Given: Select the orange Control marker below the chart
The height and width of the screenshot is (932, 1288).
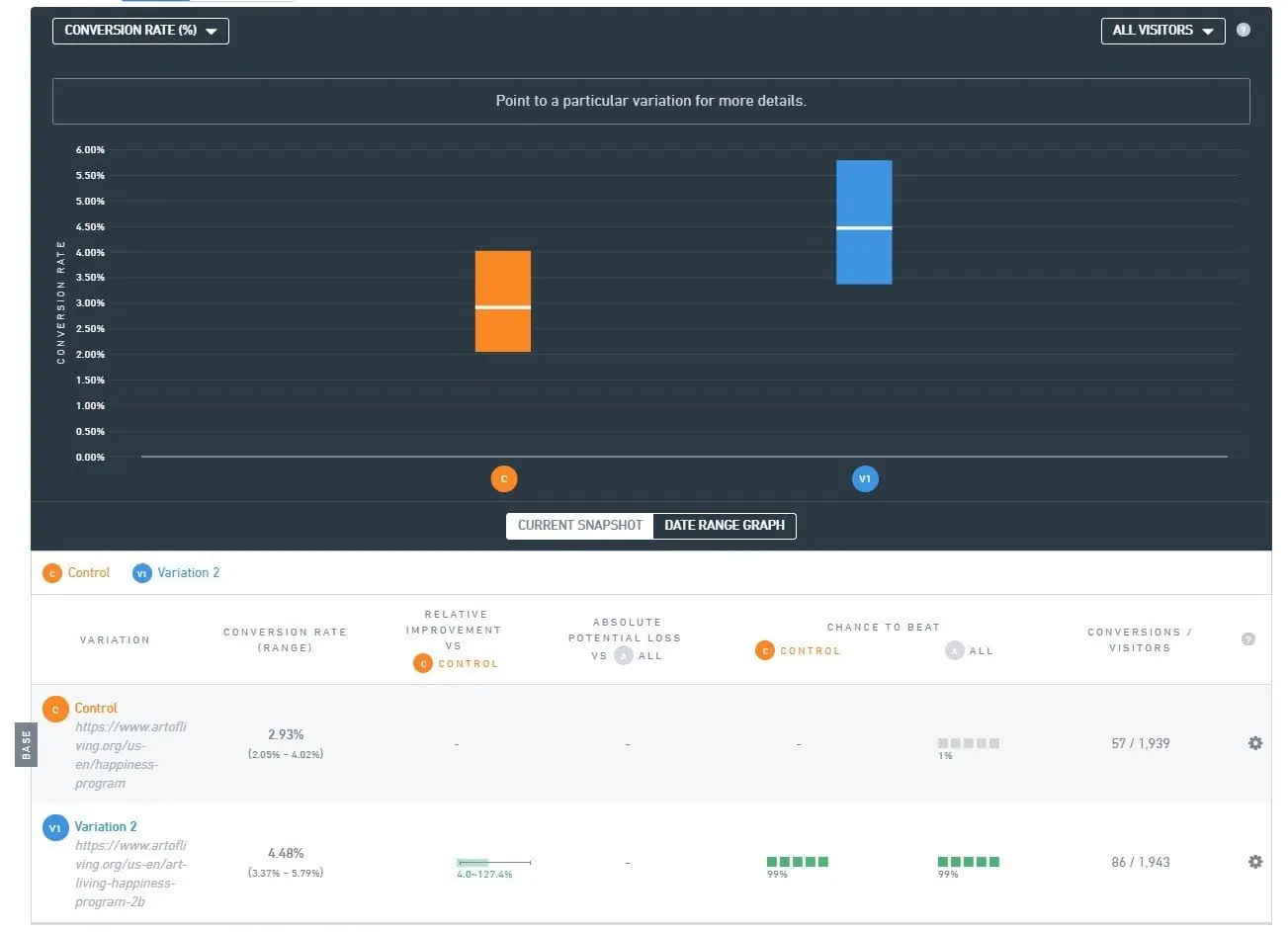Looking at the screenshot, I should coord(504,479).
